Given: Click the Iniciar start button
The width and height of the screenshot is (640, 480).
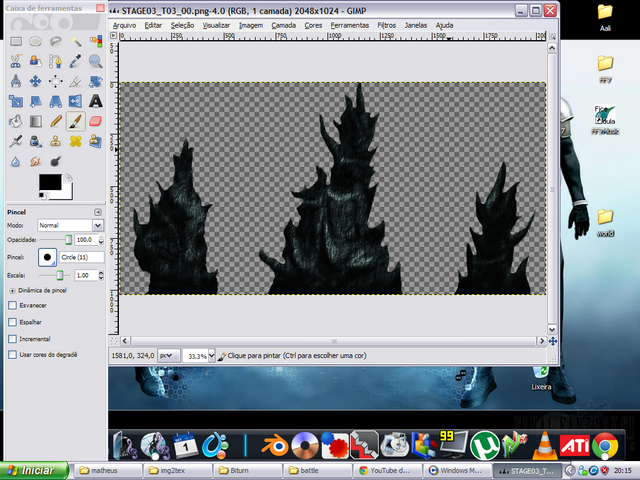Looking at the screenshot, I should pos(34,471).
